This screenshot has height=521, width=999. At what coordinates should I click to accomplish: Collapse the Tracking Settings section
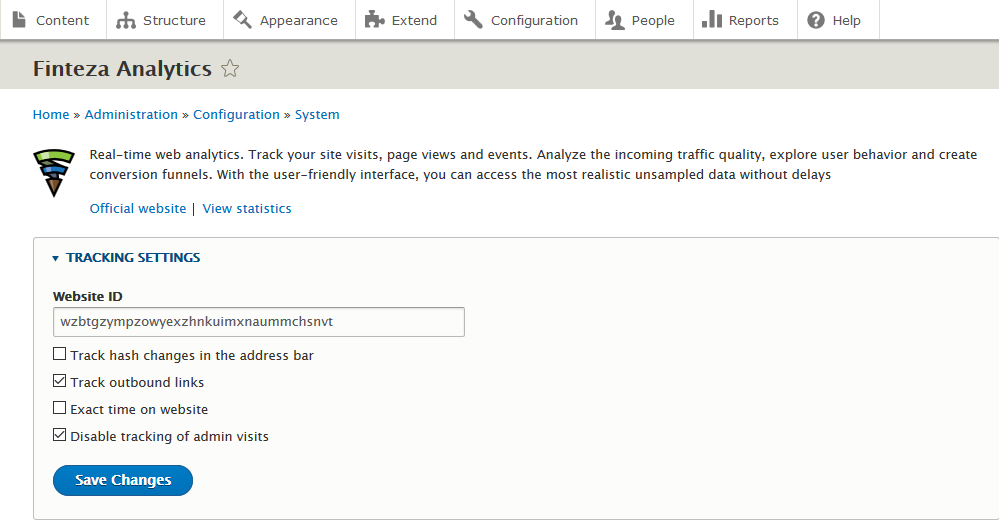pos(132,258)
